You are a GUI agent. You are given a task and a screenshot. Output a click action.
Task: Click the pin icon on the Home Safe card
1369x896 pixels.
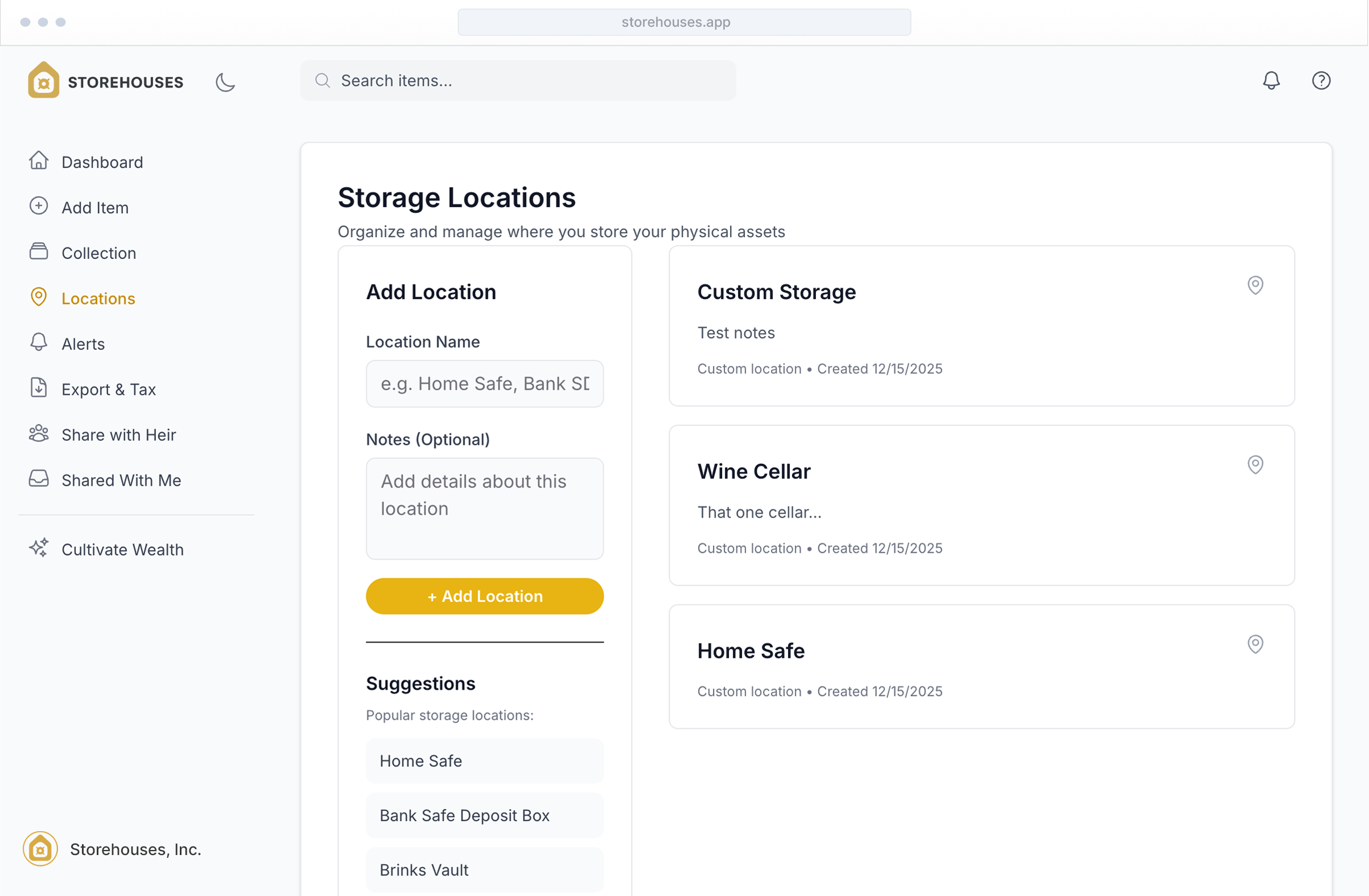[1255, 644]
